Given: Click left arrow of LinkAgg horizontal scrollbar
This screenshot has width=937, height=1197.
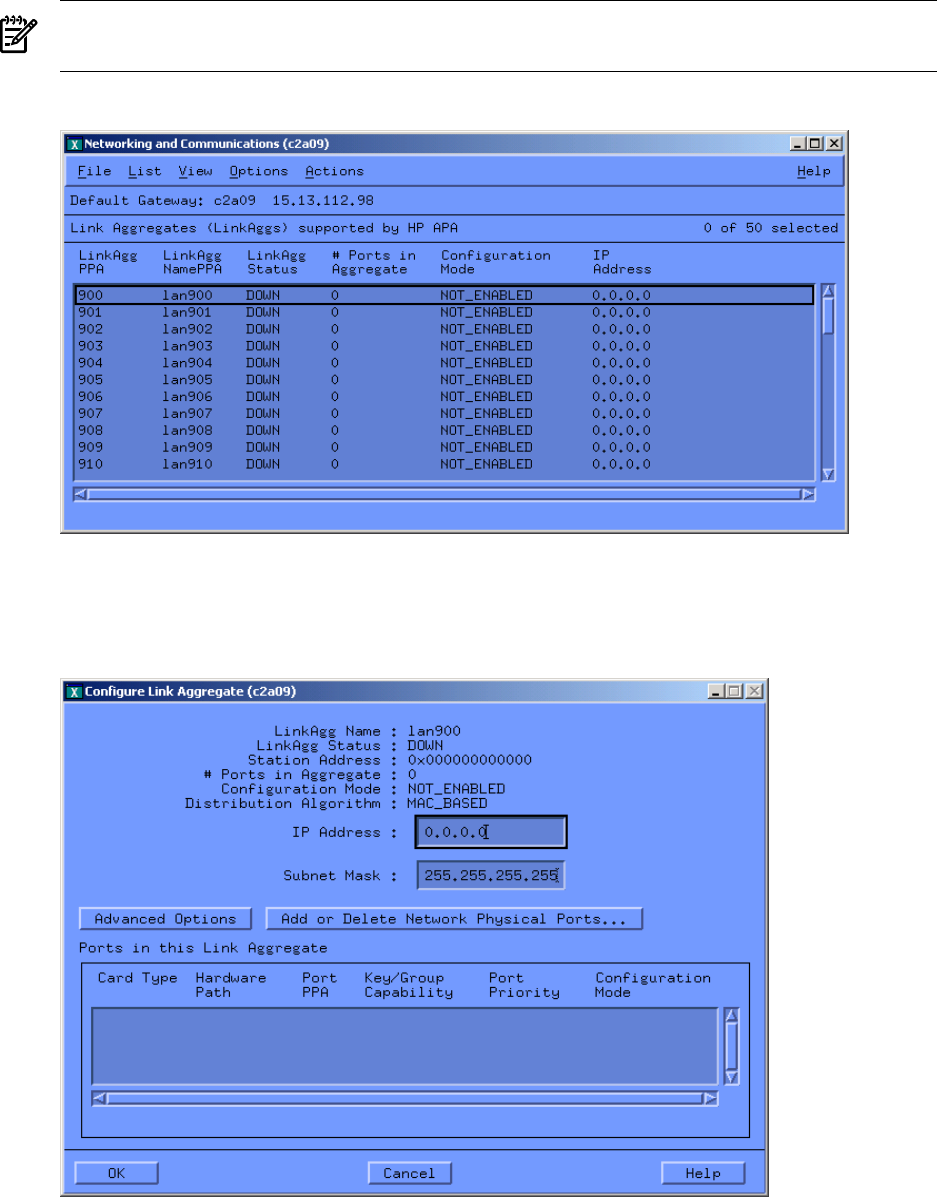Looking at the screenshot, I should pyautogui.click(x=80, y=494).
